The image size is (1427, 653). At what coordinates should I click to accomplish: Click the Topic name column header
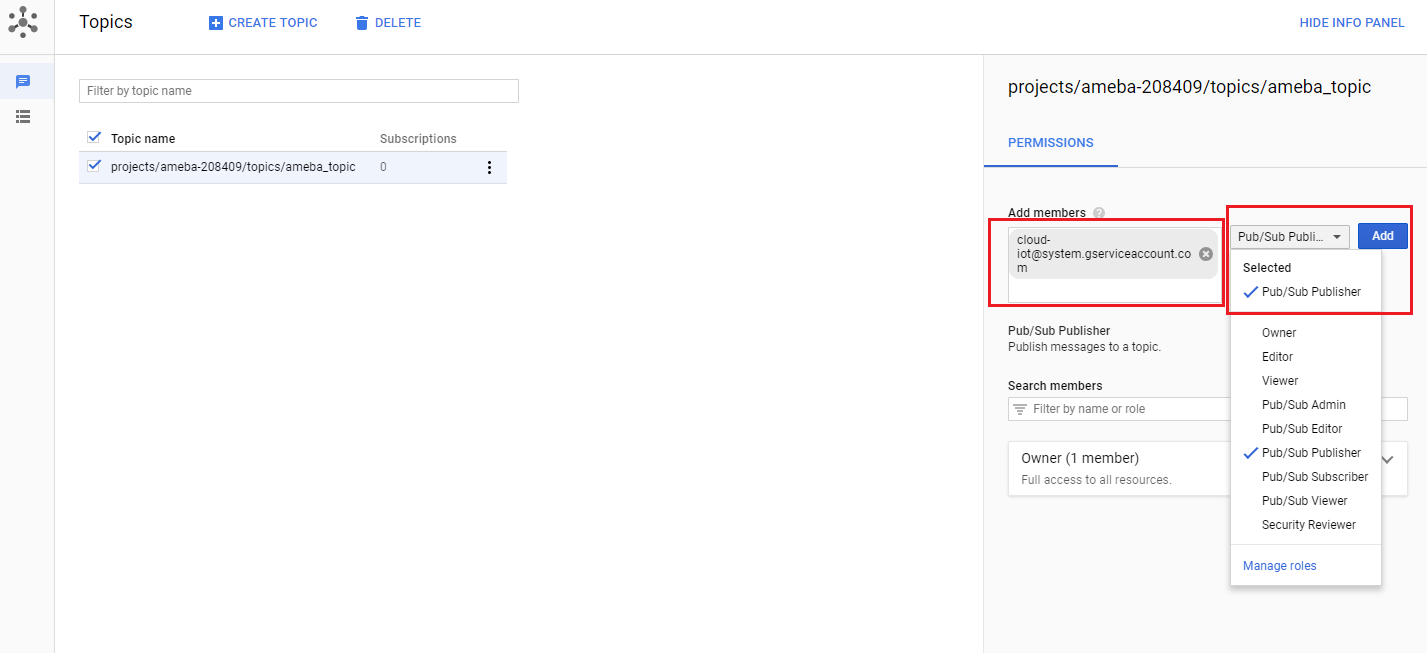(143, 139)
